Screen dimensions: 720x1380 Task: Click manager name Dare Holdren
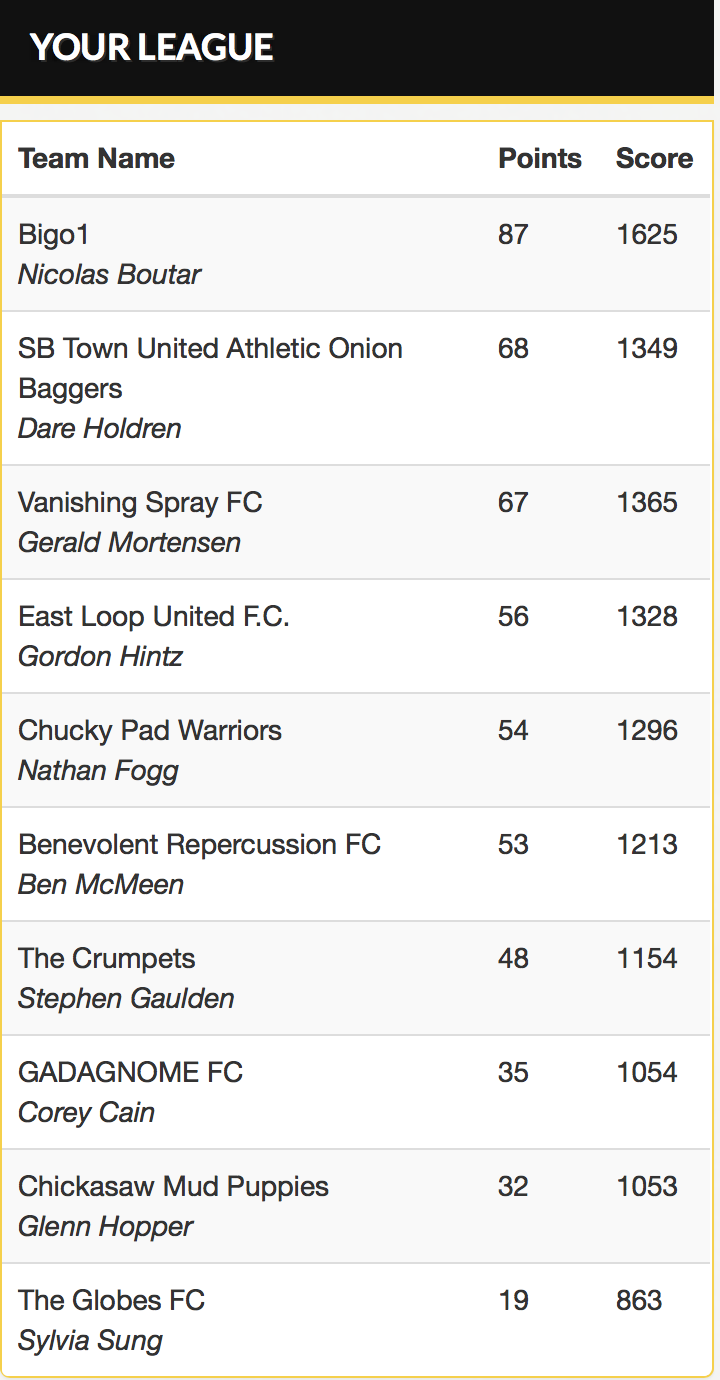(x=100, y=428)
